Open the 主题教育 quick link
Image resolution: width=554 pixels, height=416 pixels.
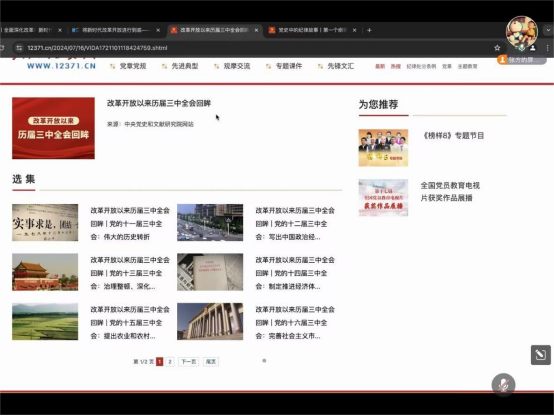pos(467,66)
